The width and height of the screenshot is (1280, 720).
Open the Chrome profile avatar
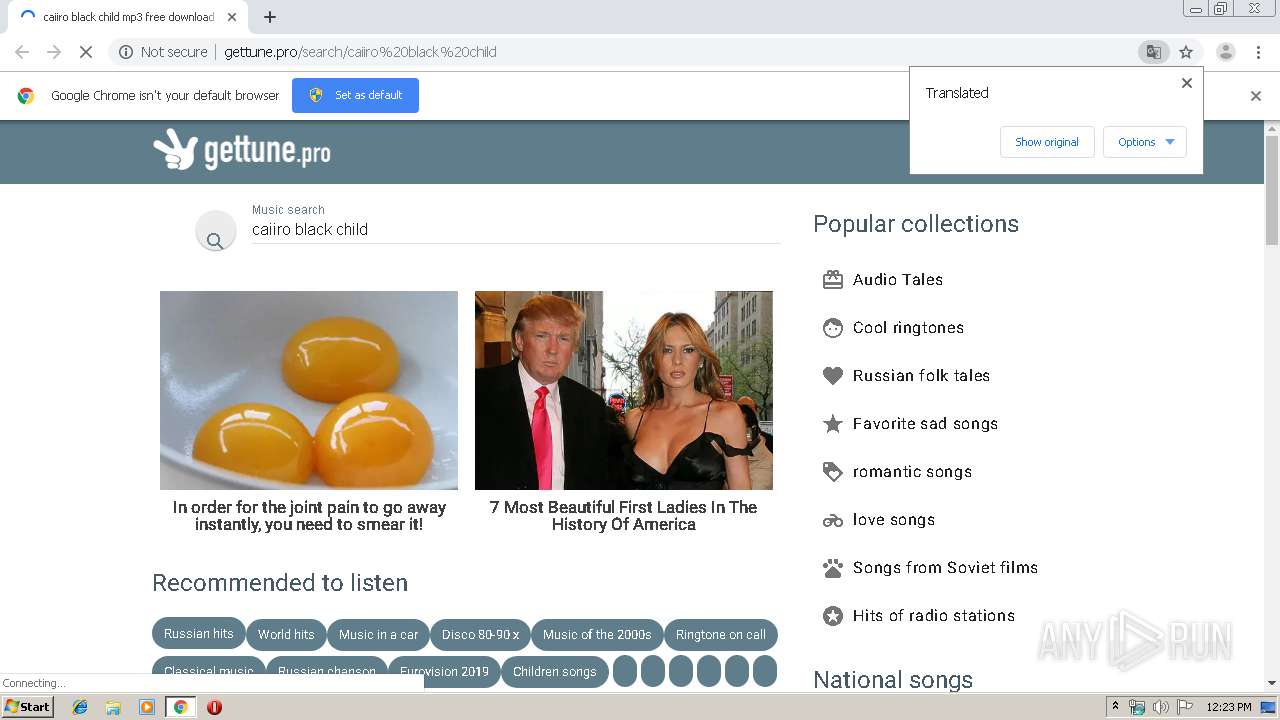pyautogui.click(x=1225, y=52)
